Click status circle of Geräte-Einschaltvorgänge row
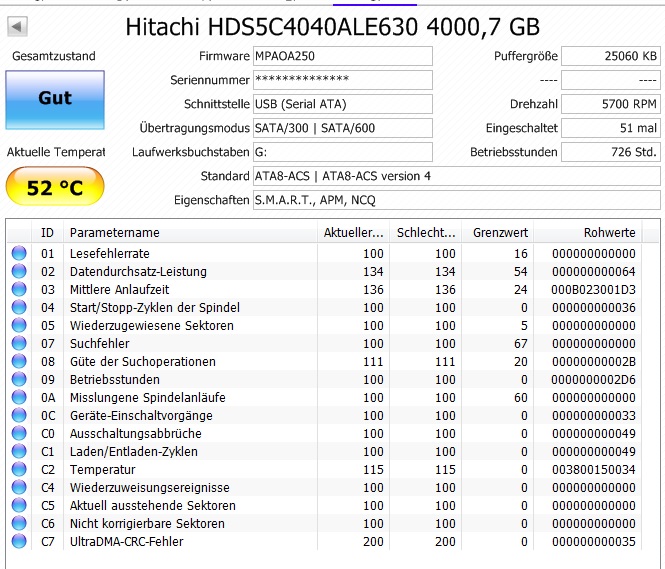The image size is (665, 569). (x=19, y=415)
